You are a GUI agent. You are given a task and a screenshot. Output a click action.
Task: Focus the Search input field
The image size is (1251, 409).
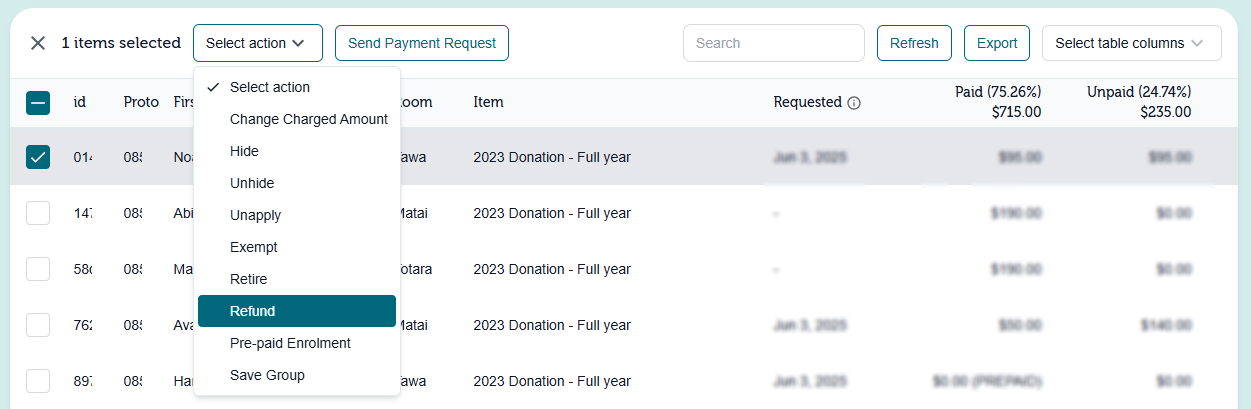point(773,43)
